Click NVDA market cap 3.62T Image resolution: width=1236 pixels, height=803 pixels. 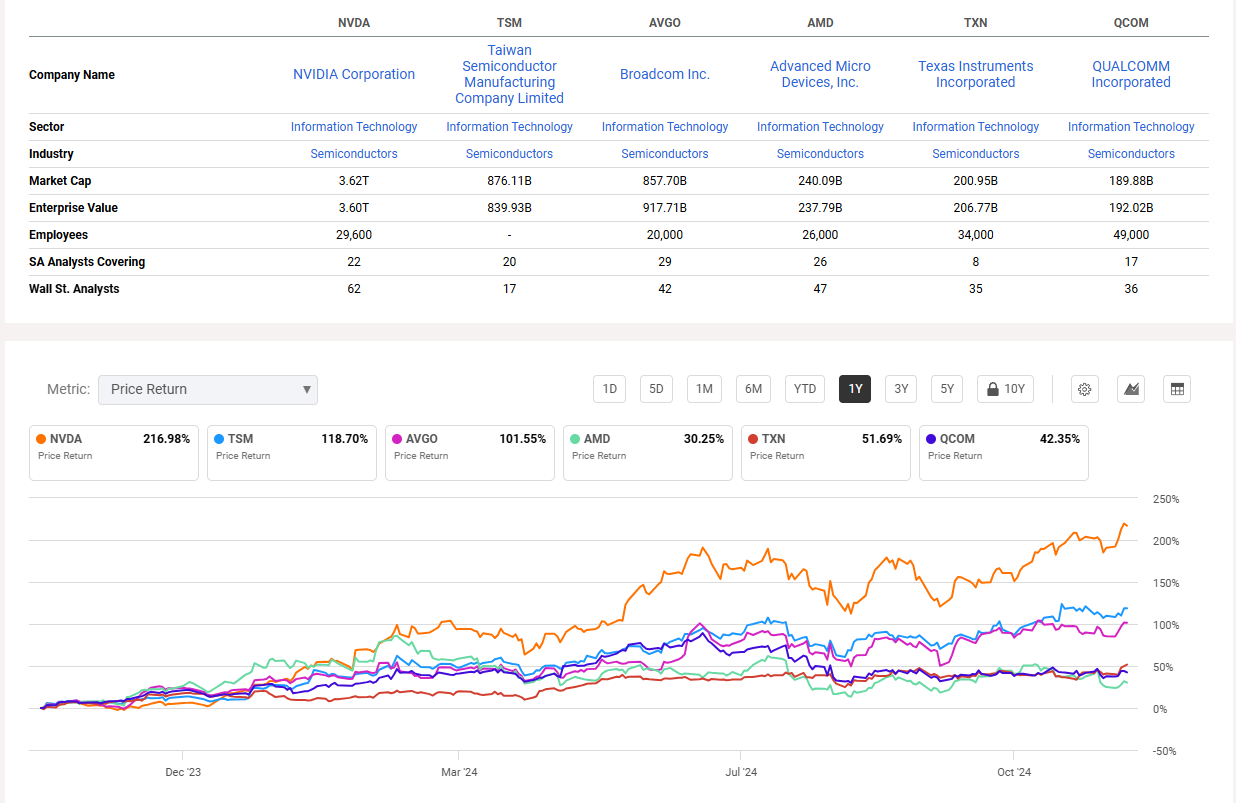(354, 181)
